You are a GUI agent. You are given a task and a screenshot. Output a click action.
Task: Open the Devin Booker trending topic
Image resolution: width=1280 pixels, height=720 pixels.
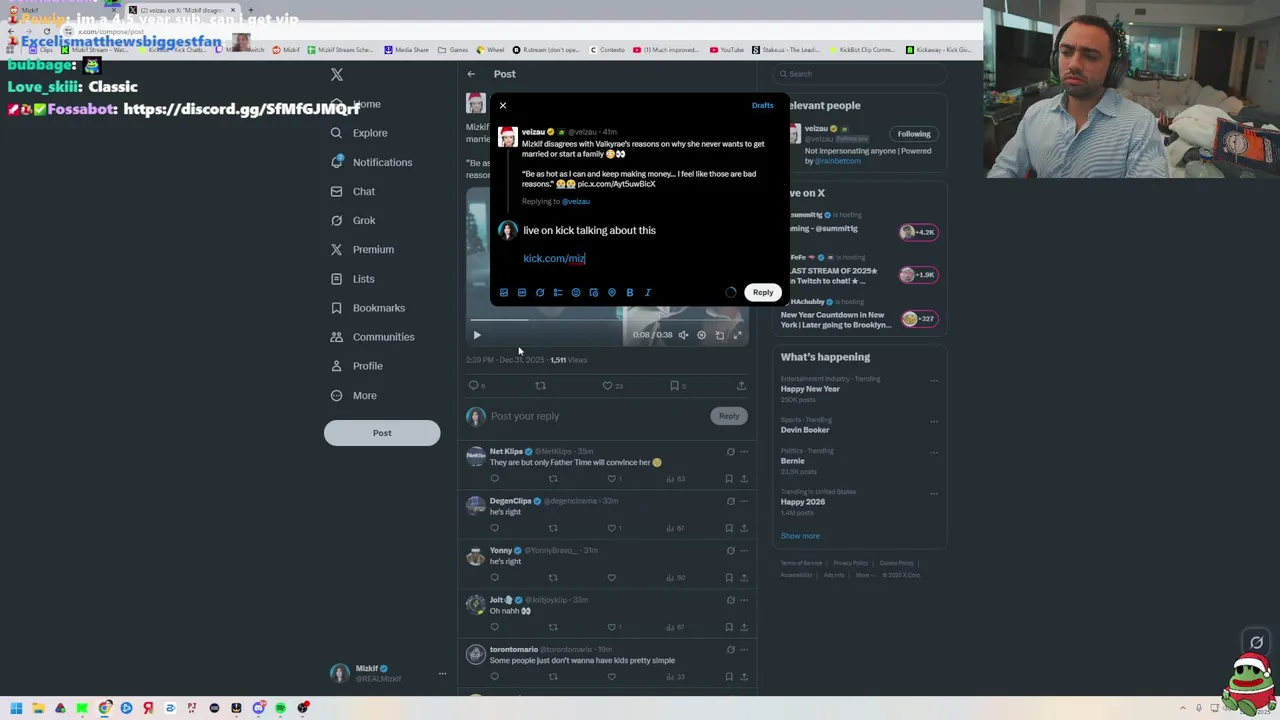(805, 430)
